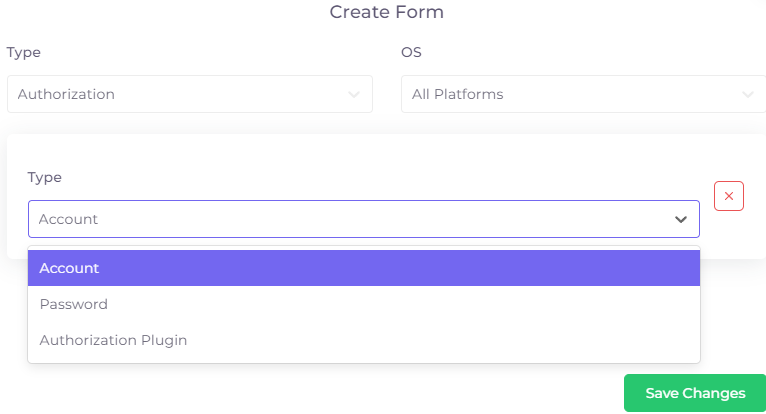The image size is (766, 414).
Task: Open the OS dropdown showing All Platforms
Action: (583, 94)
